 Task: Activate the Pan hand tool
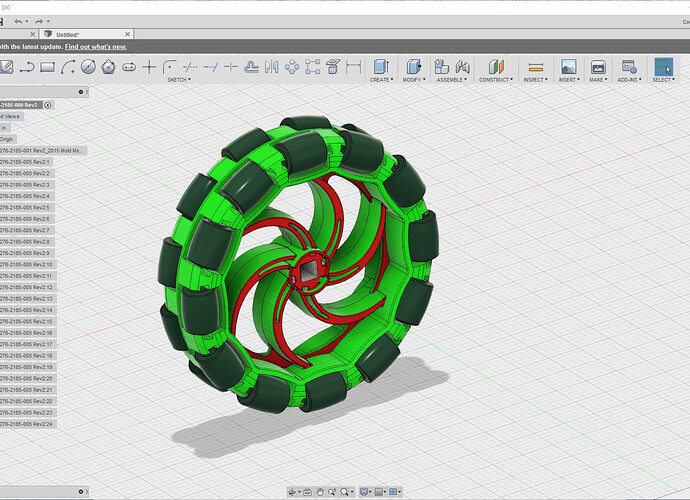pyautogui.click(x=320, y=492)
